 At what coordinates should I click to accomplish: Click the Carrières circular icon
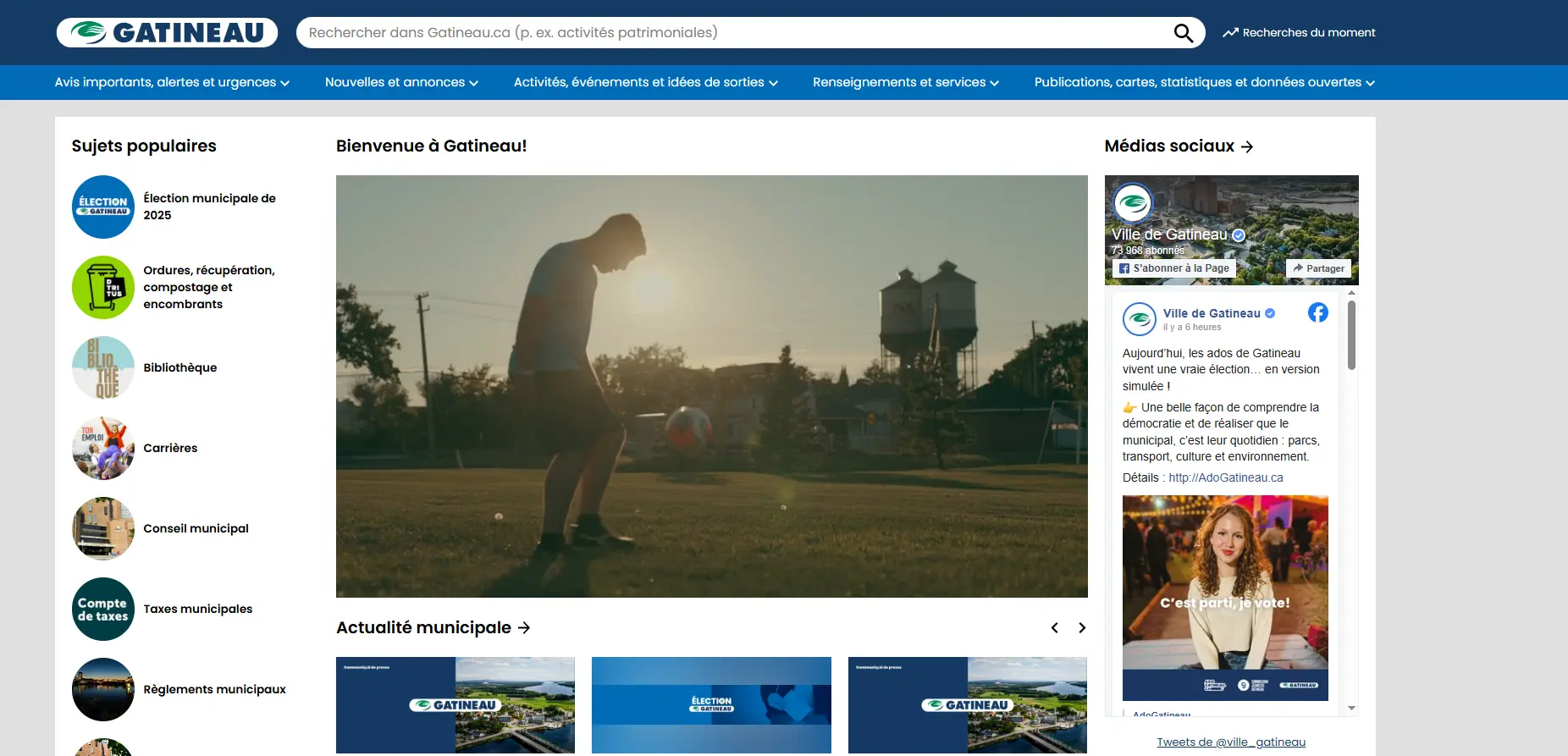103,448
